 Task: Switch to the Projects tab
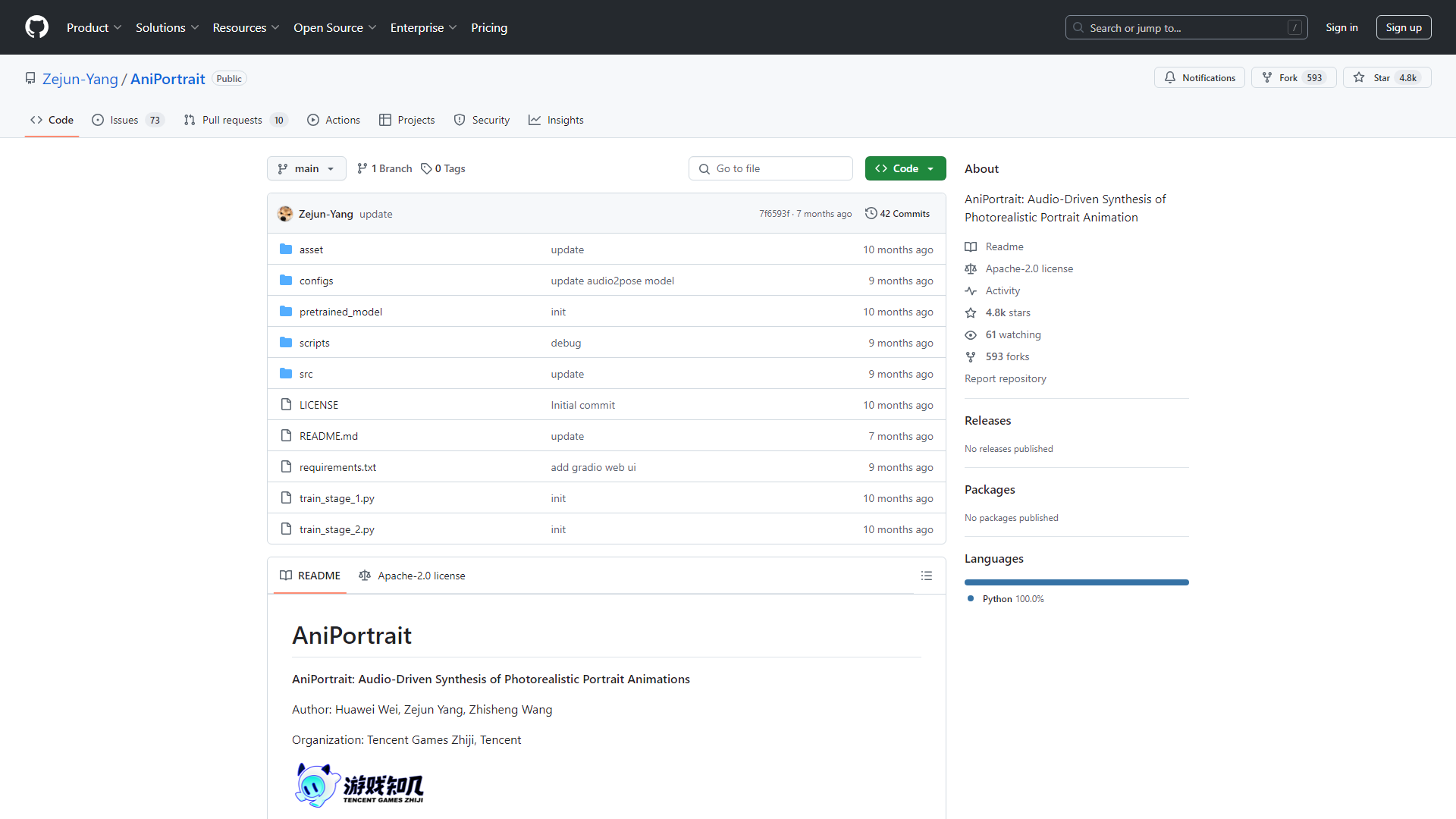click(x=407, y=120)
